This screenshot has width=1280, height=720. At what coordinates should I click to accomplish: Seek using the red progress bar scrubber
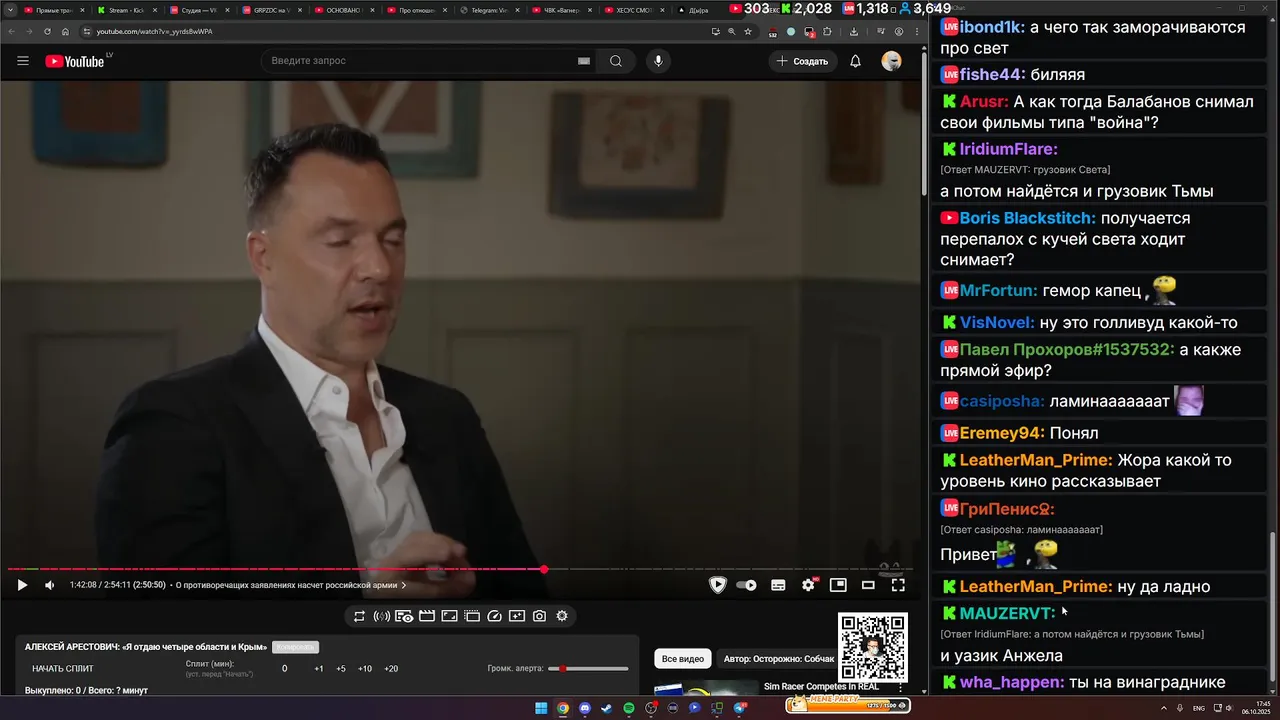click(544, 569)
